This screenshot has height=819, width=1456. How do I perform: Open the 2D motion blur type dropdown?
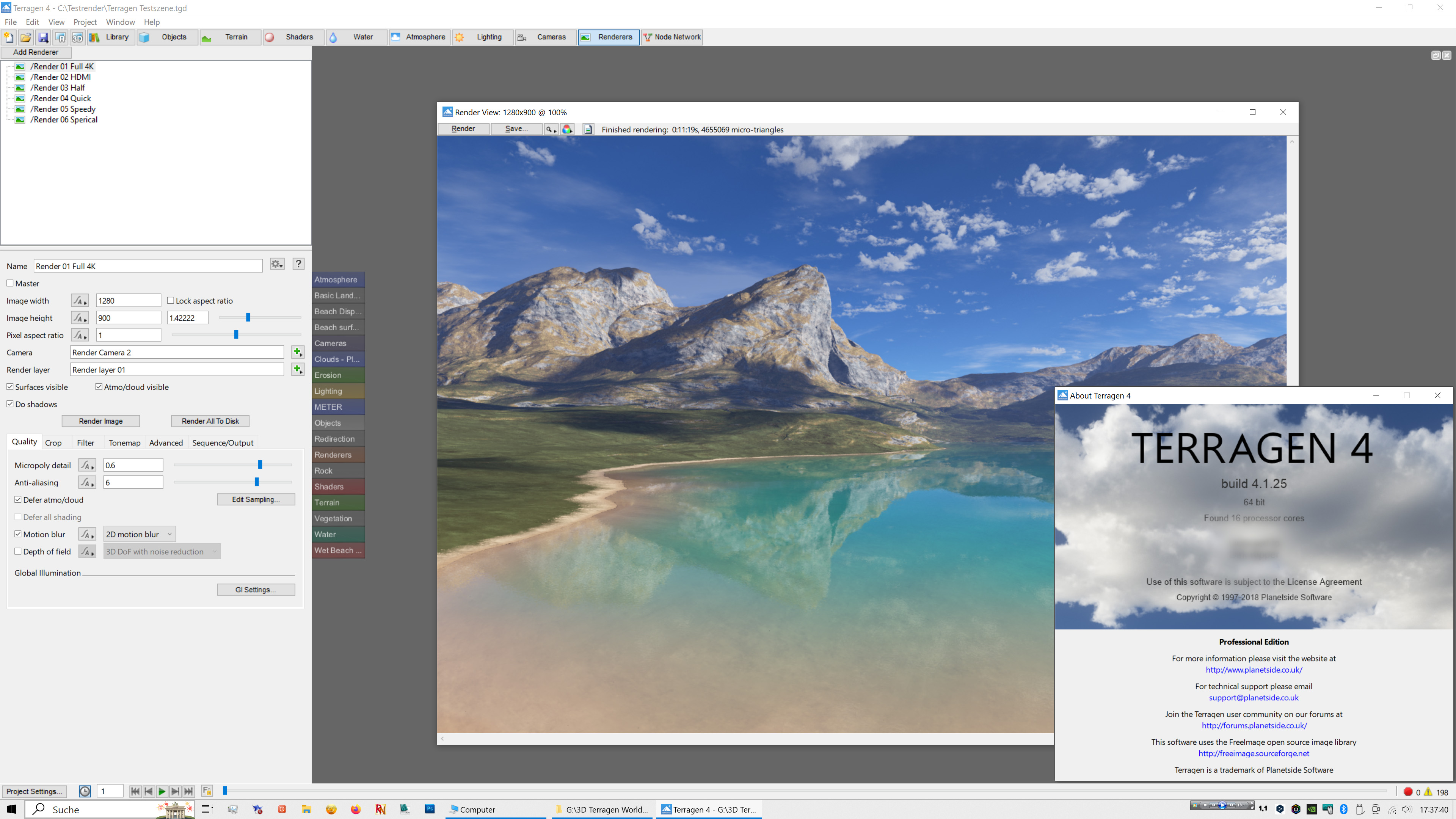[139, 534]
